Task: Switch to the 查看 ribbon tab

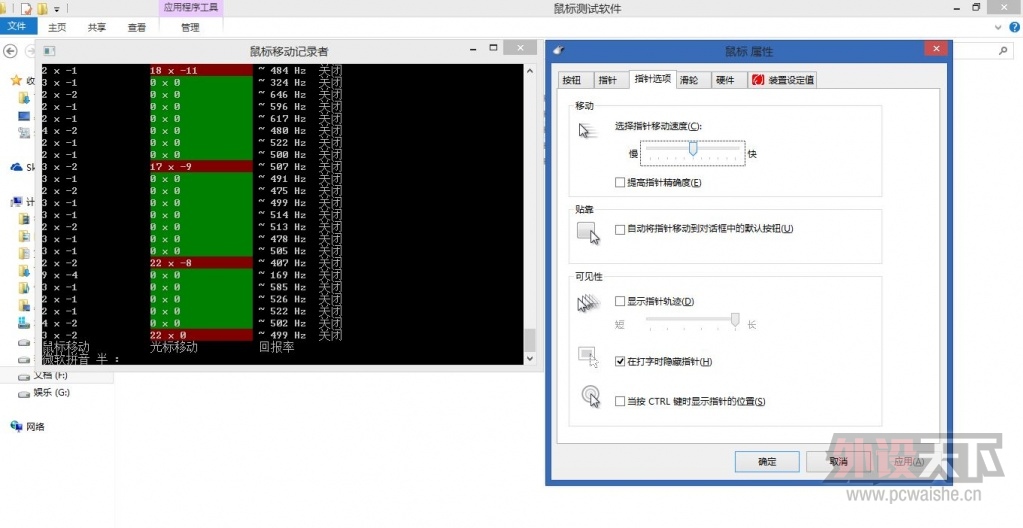Action: pos(136,27)
